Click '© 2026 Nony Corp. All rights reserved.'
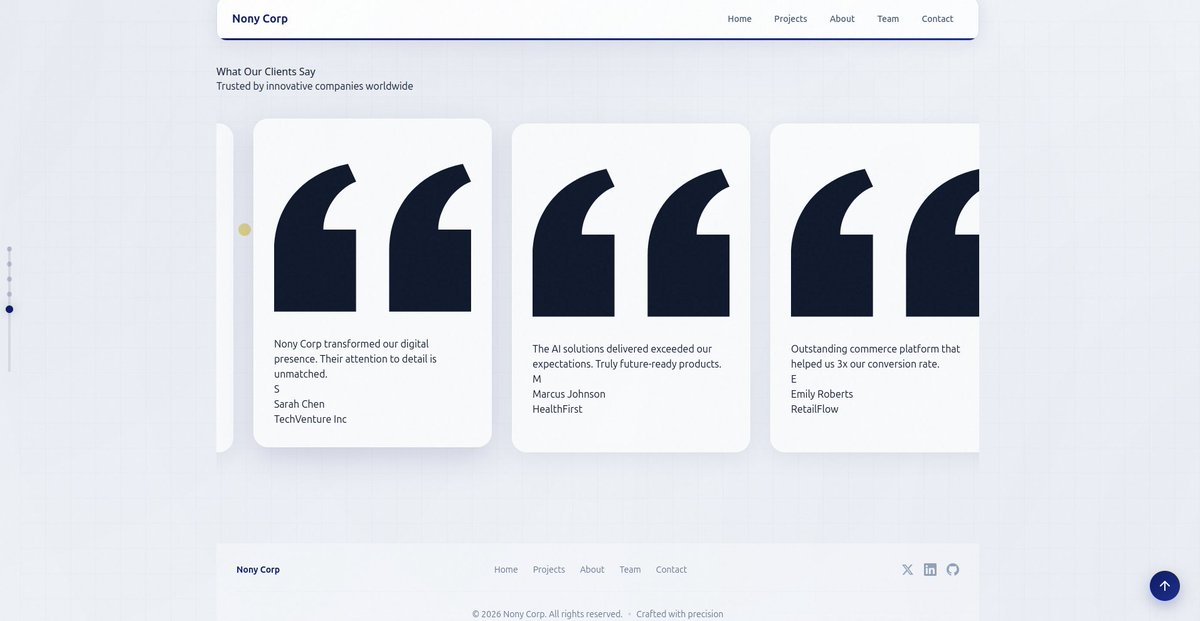This screenshot has width=1200, height=621. pyautogui.click(x=547, y=614)
